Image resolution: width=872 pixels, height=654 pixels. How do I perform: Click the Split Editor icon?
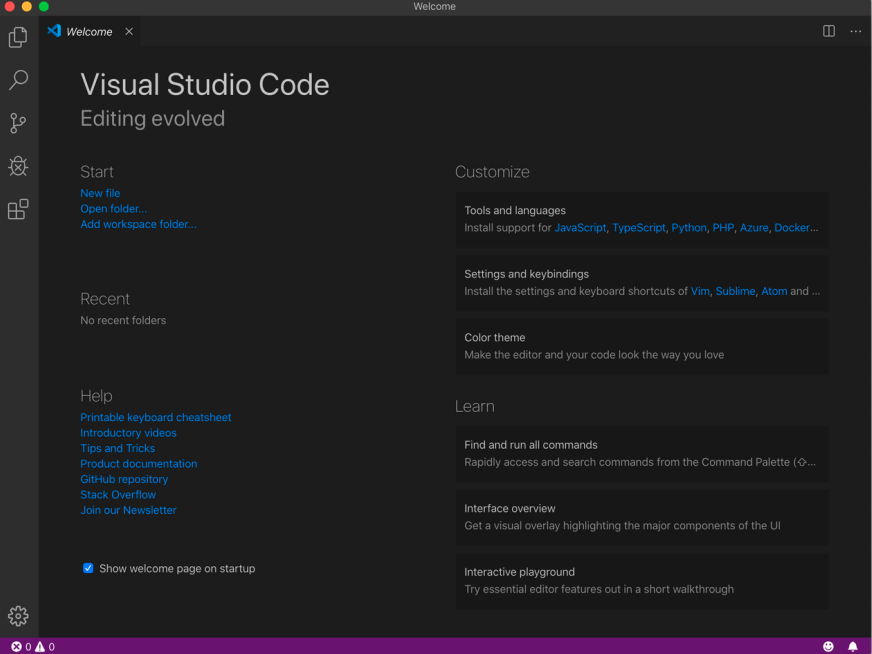click(828, 31)
